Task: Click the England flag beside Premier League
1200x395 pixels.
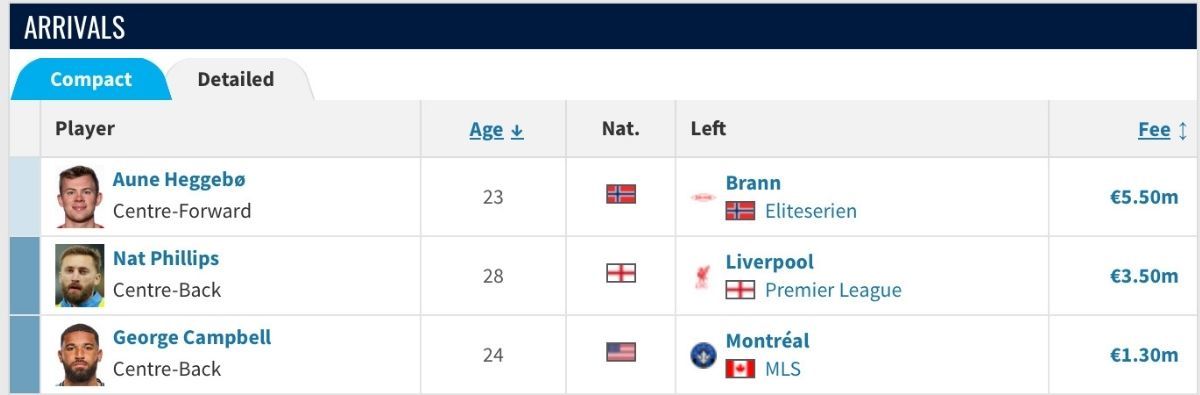Action: pos(740,290)
